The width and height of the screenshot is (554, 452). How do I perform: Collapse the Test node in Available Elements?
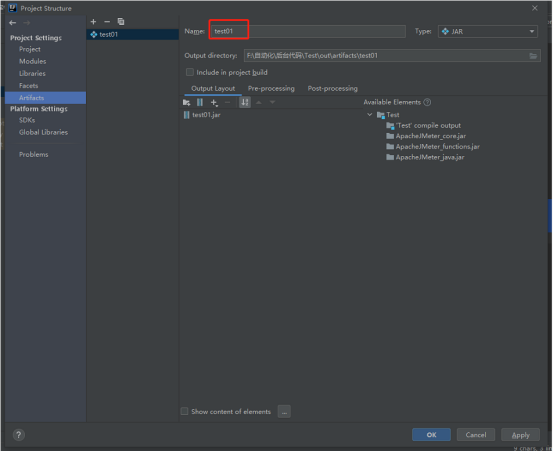[x=370, y=115]
